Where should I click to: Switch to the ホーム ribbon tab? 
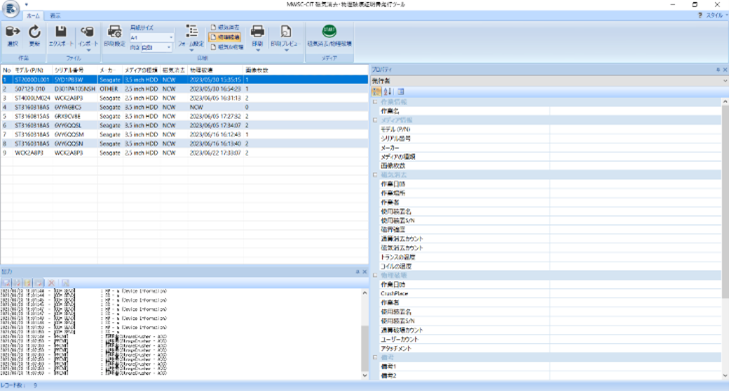pos(33,15)
